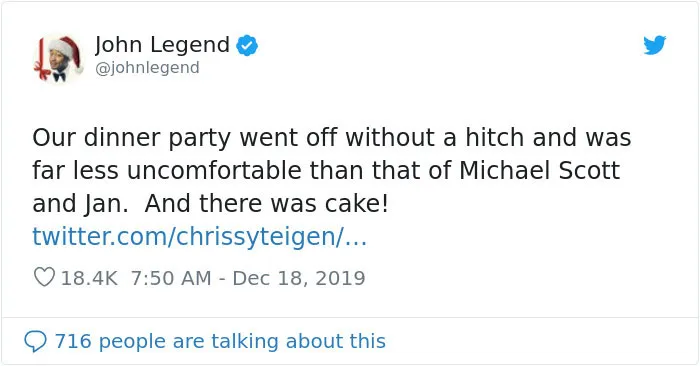The height and width of the screenshot is (366, 700).
Task: Open the twitter.com/chrissyteigen/... link
Action: 200,237
